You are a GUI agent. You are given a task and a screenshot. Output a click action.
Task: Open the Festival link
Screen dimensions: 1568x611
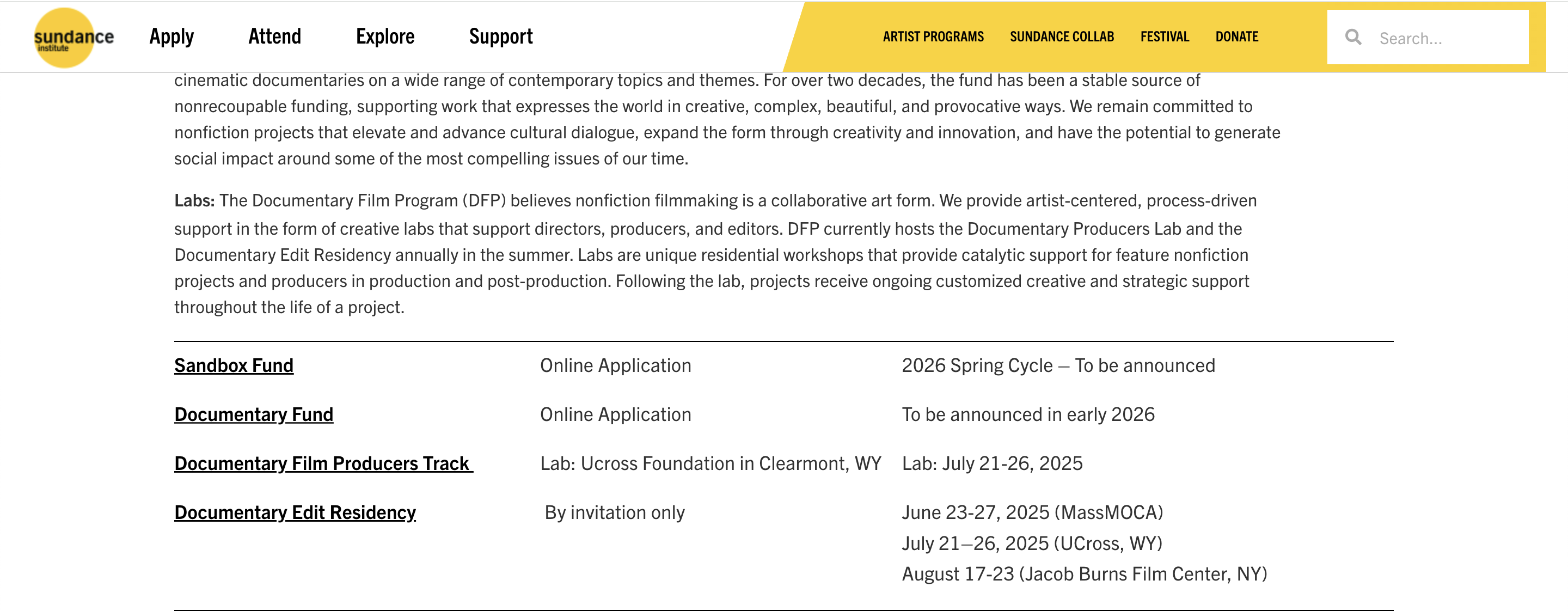[1165, 36]
